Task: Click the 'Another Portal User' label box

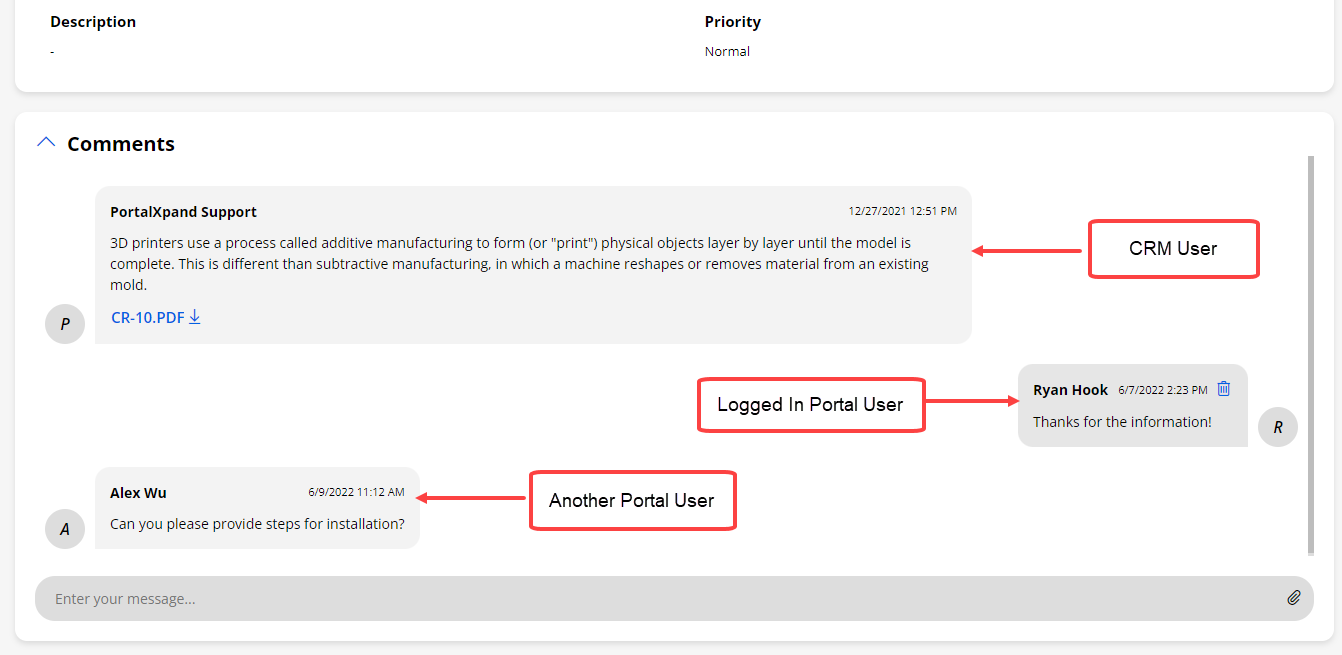Action: coord(631,500)
